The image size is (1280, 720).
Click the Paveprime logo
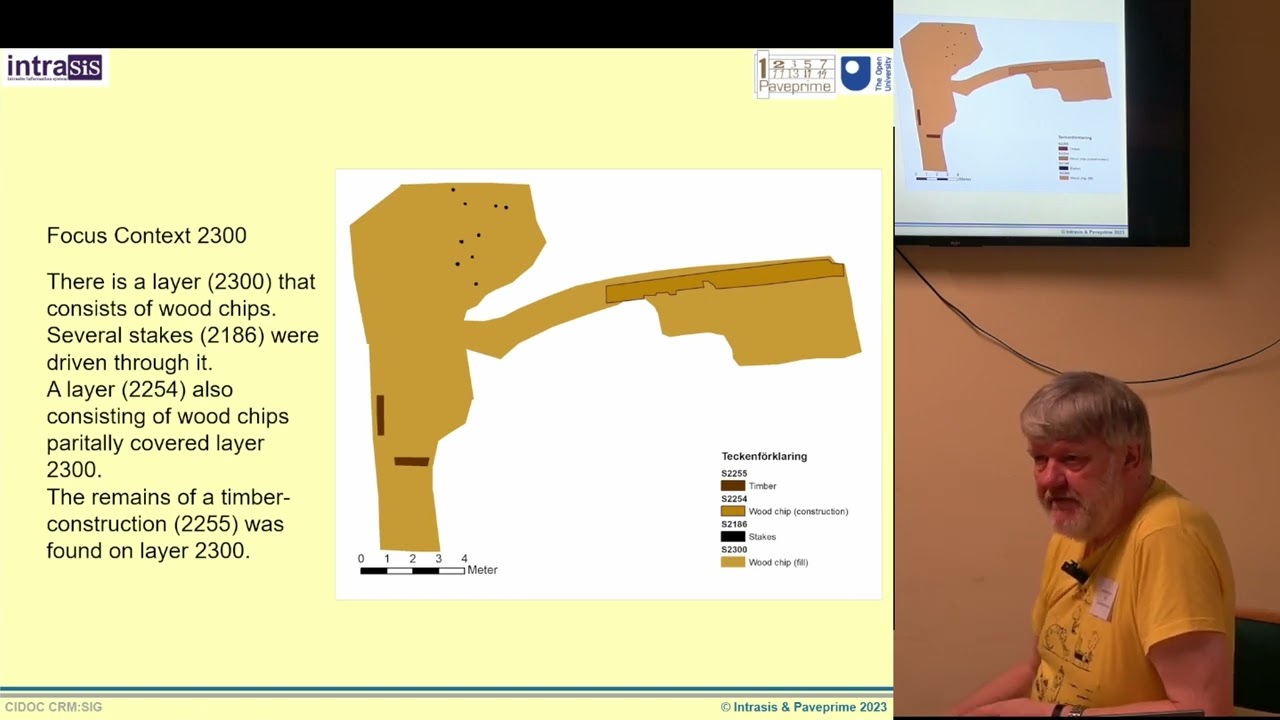pos(795,74)
